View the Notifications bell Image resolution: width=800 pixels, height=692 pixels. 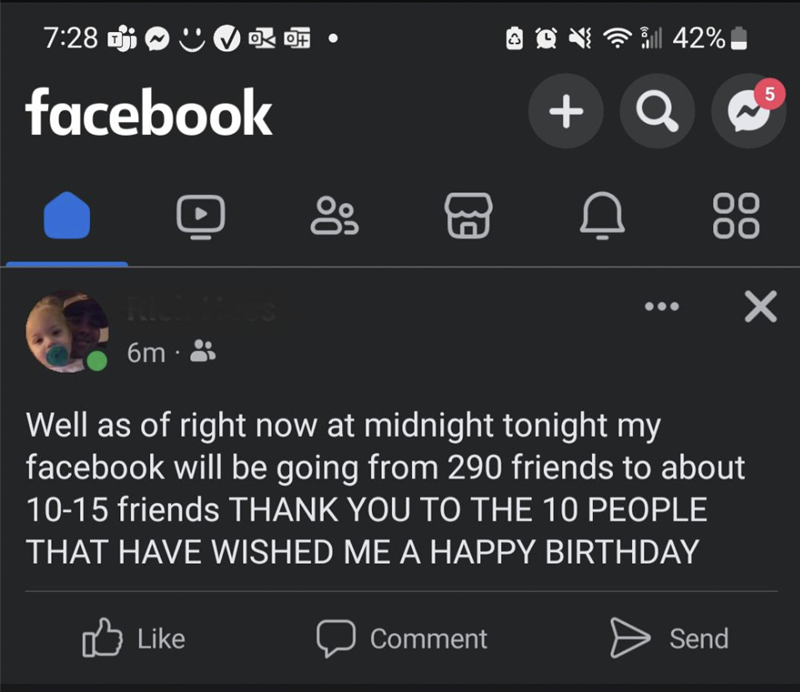602,214
